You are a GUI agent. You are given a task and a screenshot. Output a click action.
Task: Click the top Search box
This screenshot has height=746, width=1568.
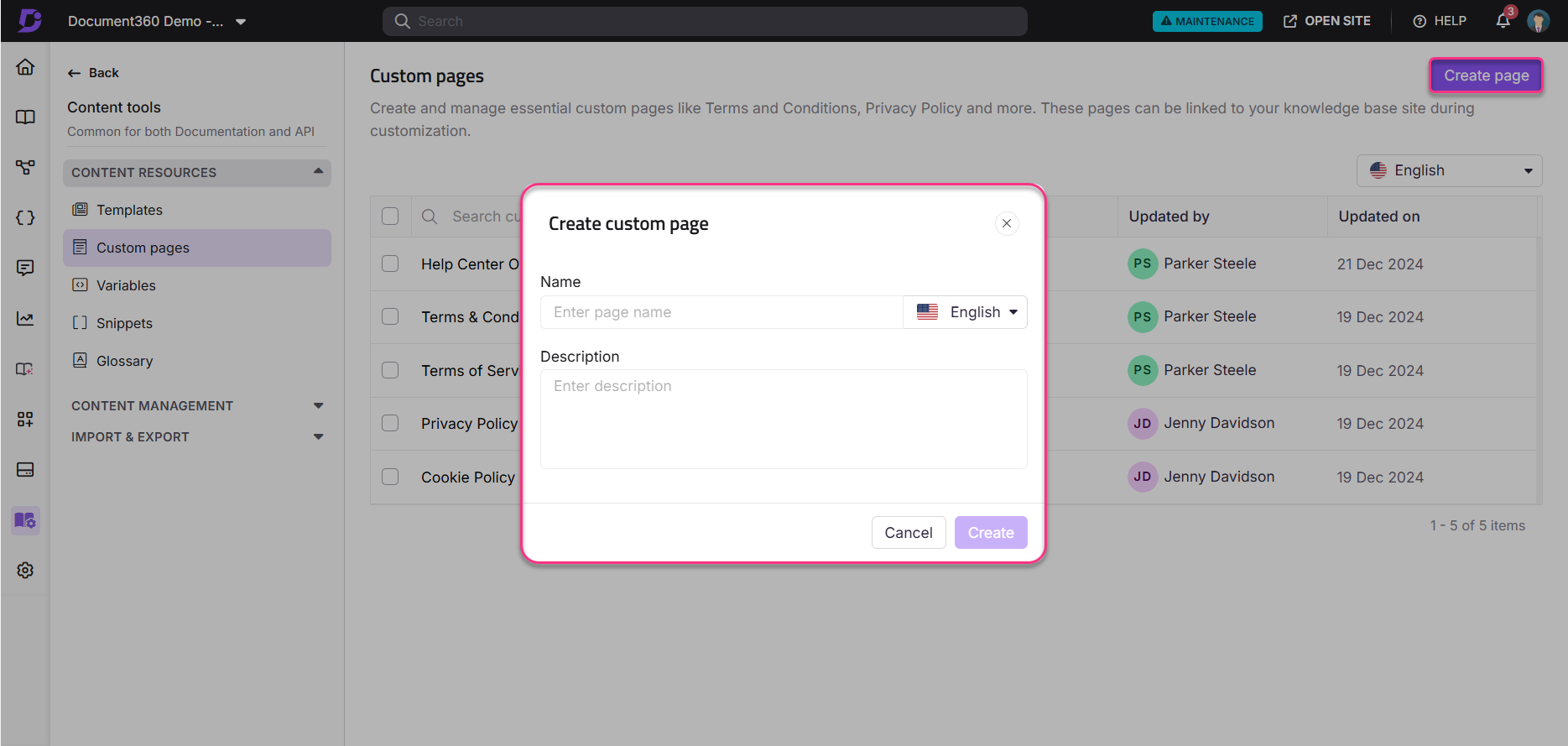(705, 21)
